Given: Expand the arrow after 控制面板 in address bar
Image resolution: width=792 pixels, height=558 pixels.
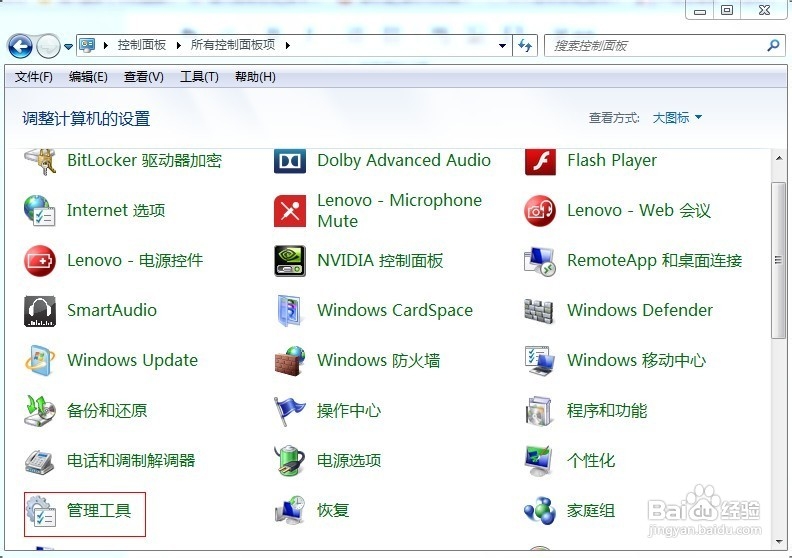Looking at the screenshot, I should tap(179, 45).
